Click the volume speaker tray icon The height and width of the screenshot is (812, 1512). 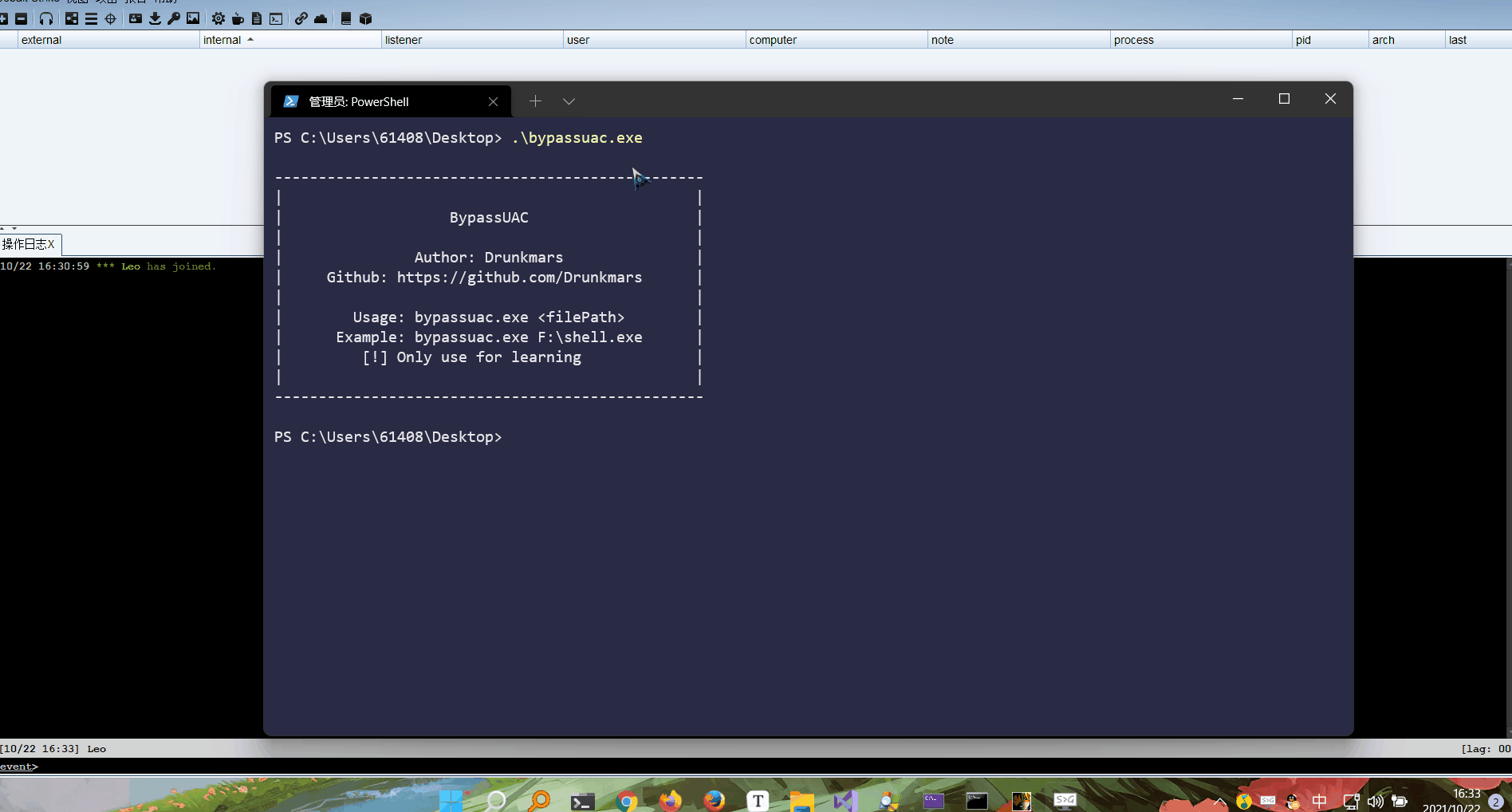[x=1376, y=802]
